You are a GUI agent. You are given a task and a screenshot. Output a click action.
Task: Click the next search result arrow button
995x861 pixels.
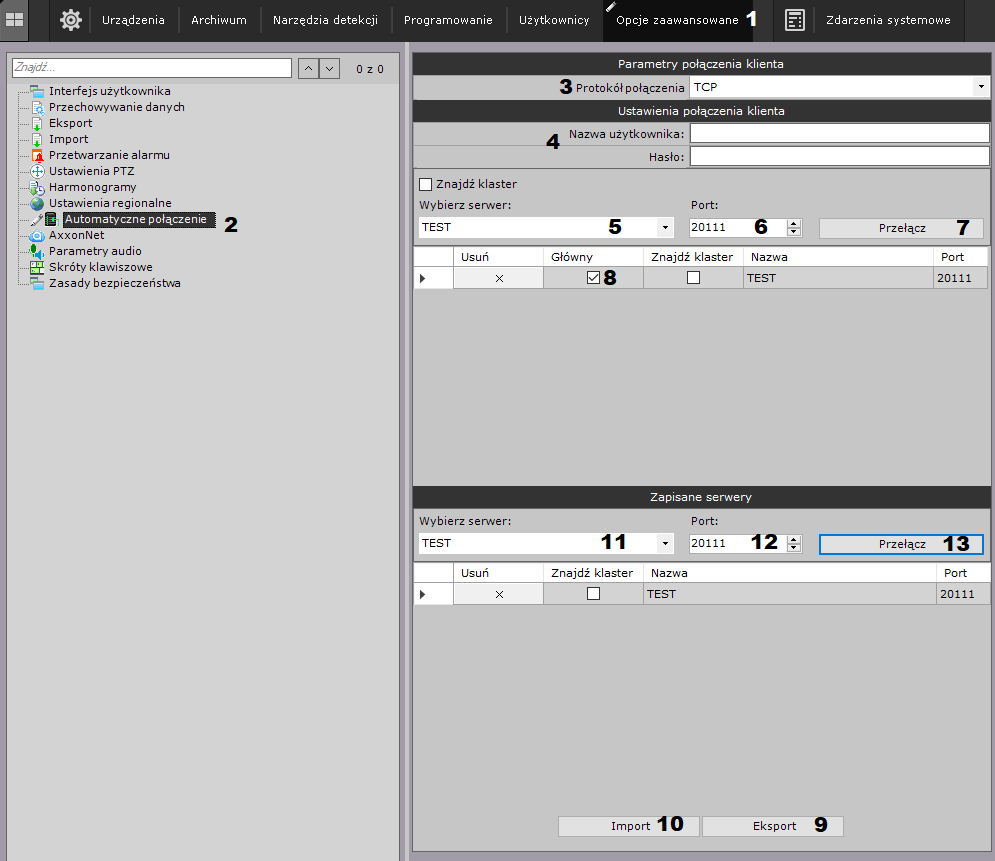(330, 68)
